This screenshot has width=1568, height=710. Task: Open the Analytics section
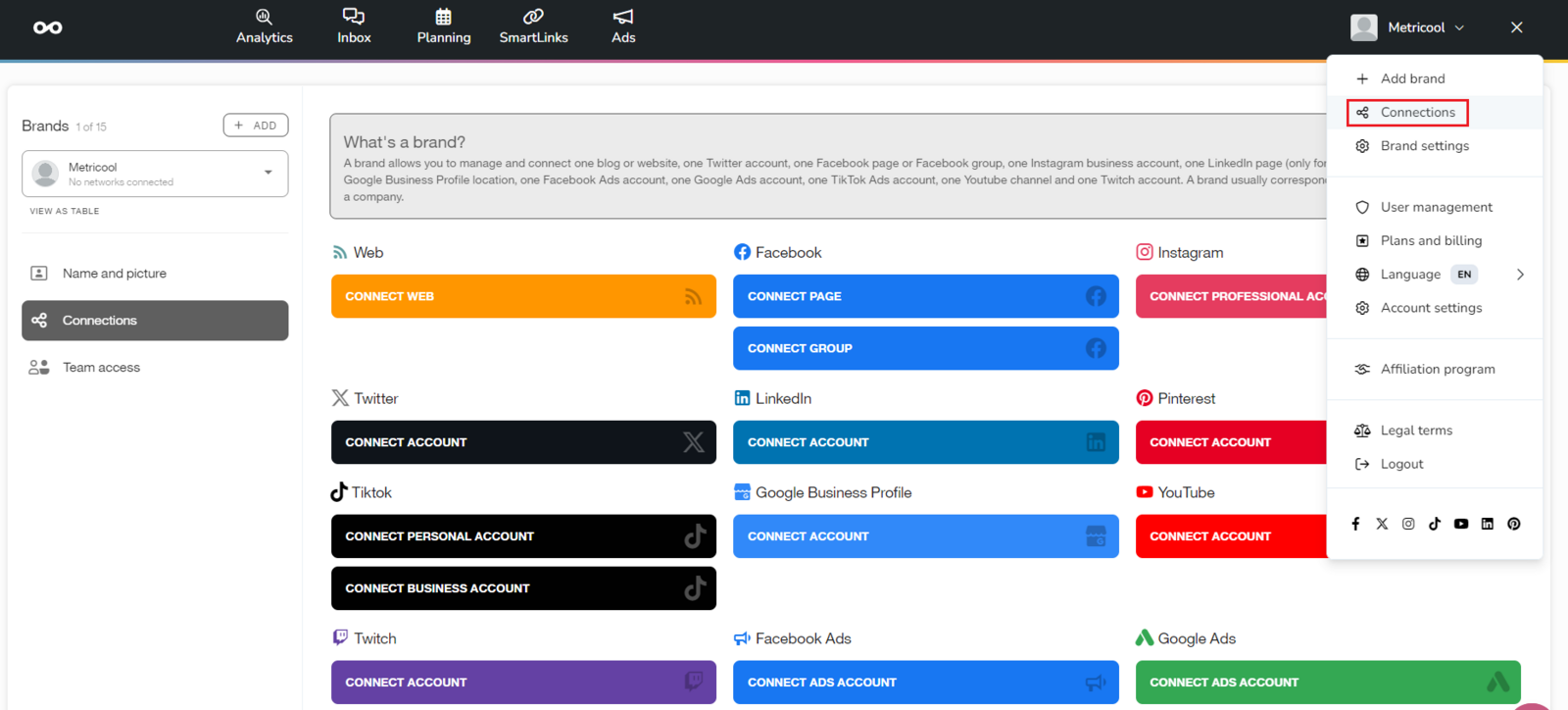point(264,26)
